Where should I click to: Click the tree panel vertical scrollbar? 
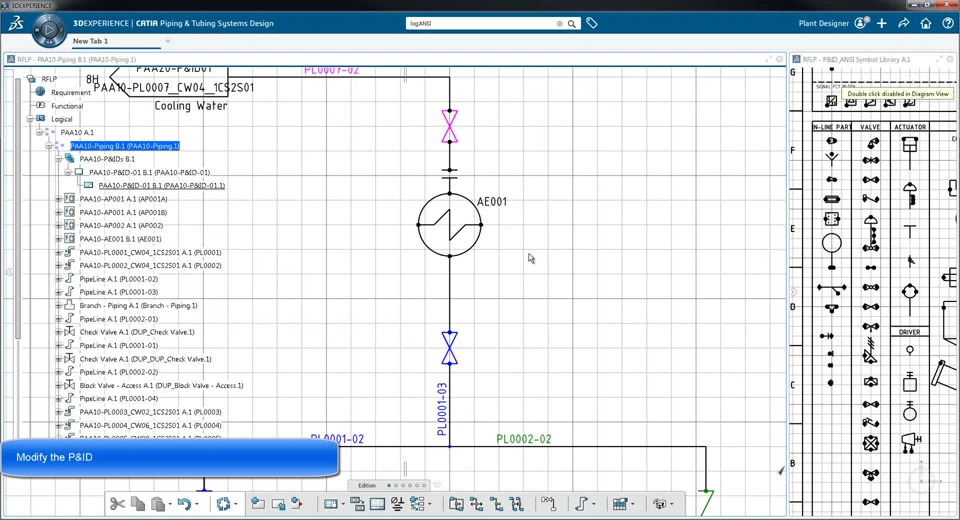(x=18, y=208)
